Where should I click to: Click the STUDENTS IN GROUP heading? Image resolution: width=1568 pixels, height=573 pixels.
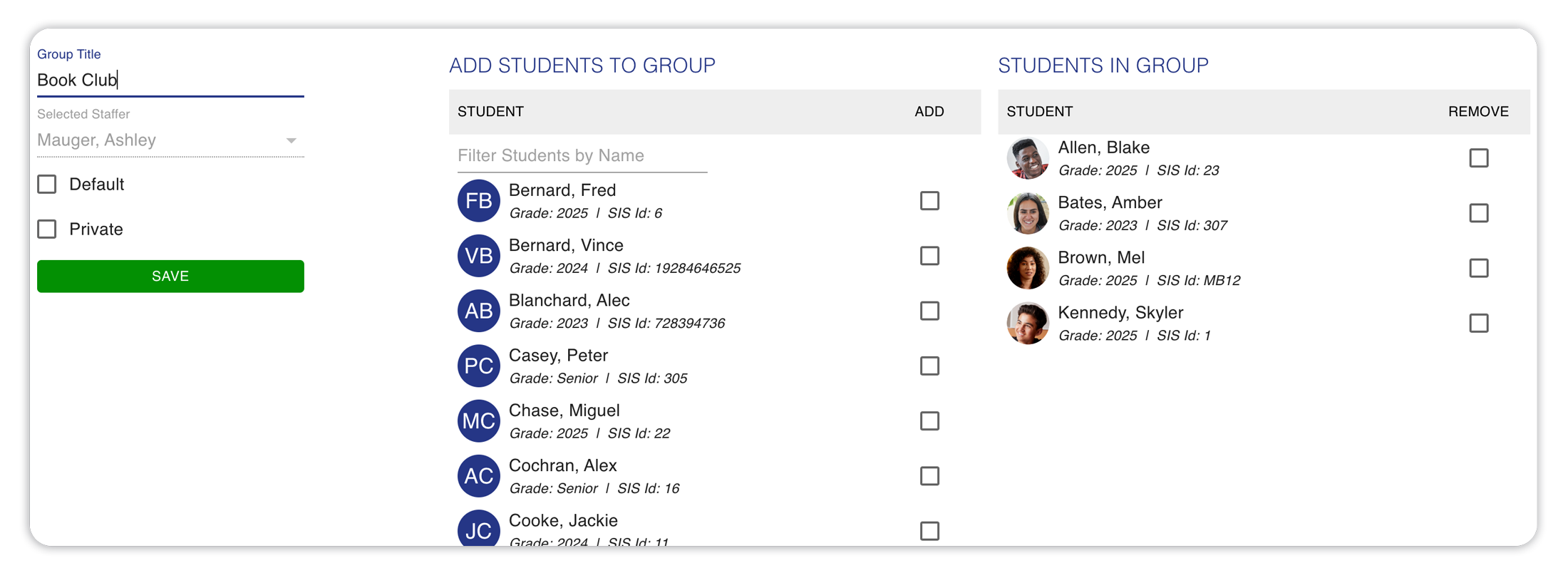click(x=1103, y=66)
